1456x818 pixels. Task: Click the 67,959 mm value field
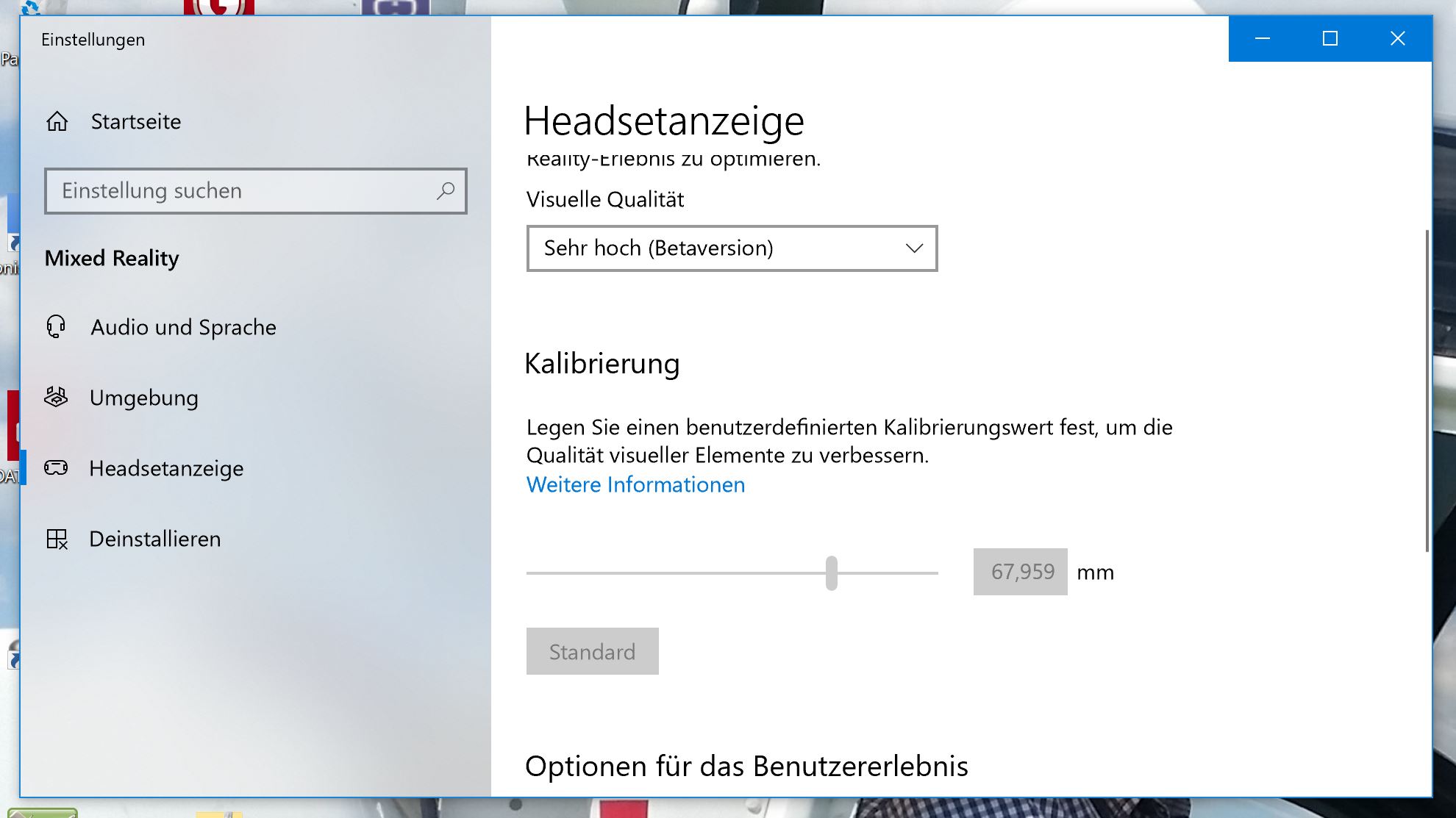1021,572
